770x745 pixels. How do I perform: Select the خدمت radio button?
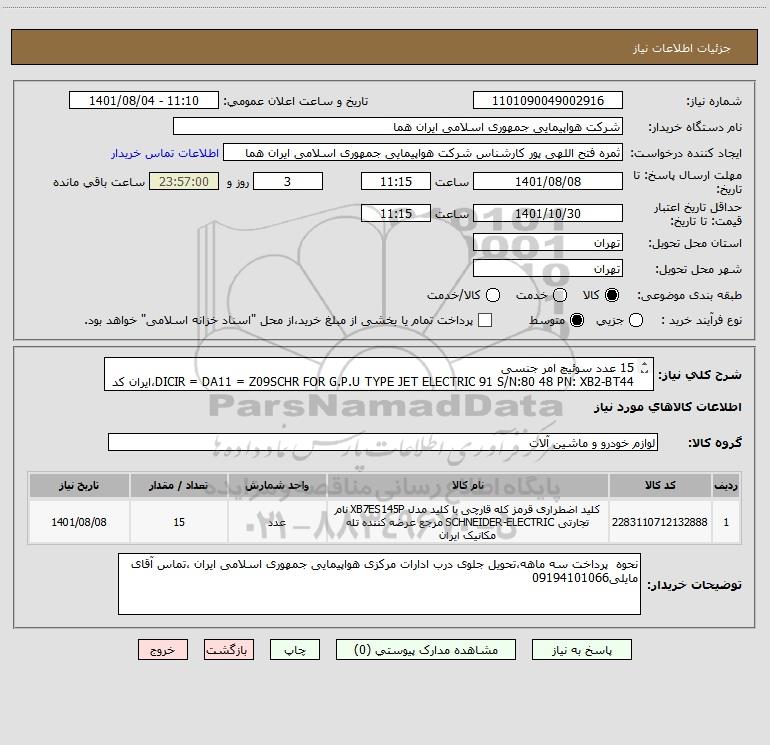pos(560,295)
